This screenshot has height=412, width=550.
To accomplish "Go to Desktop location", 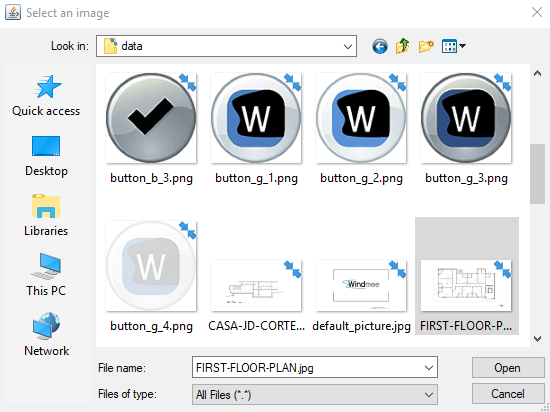I will [46, 156].
